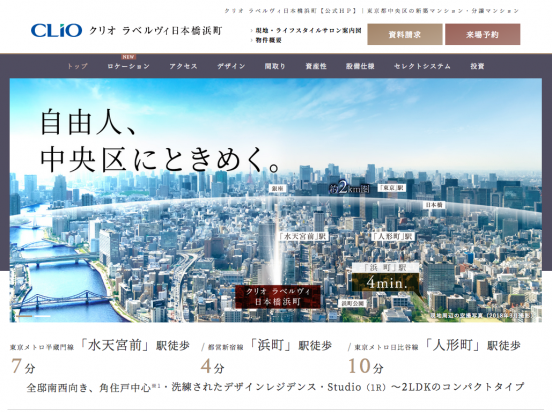Click the 「水天宮前」駅 label on the photo

[x=303, y=236]
